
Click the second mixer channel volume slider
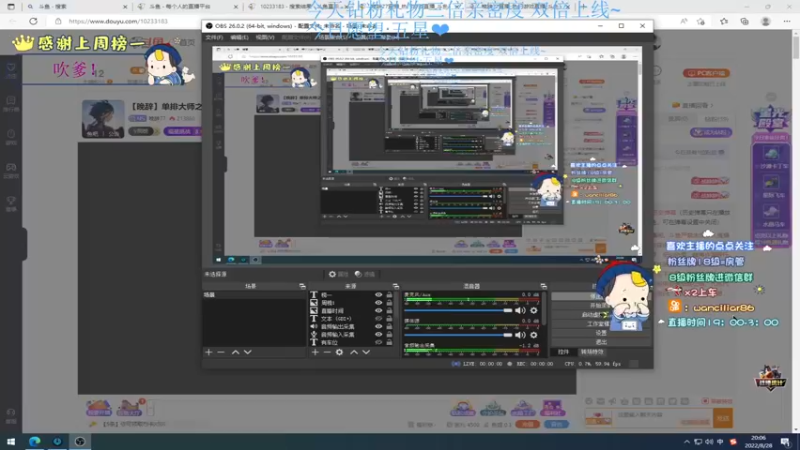(458, 335)
